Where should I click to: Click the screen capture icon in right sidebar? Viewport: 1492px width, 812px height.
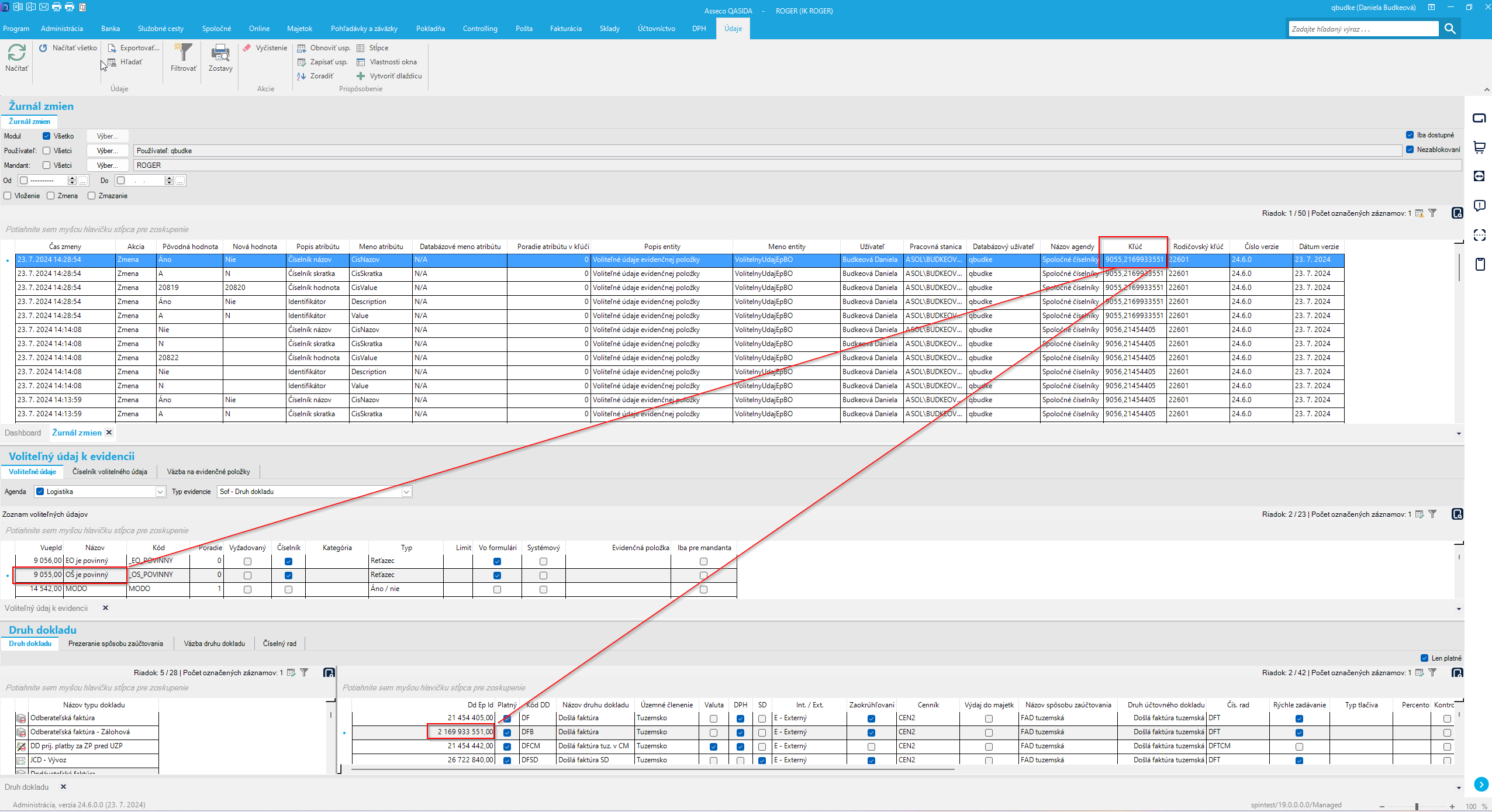pos(1480,235)
